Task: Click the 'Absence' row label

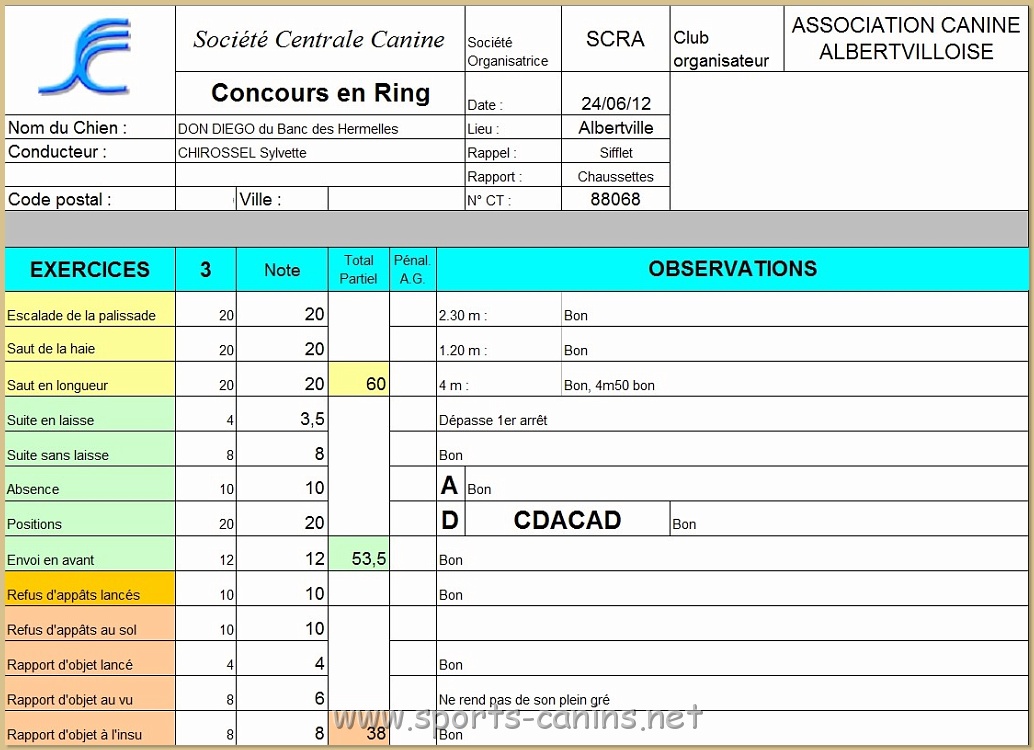Action: click(x=90, y=484)
